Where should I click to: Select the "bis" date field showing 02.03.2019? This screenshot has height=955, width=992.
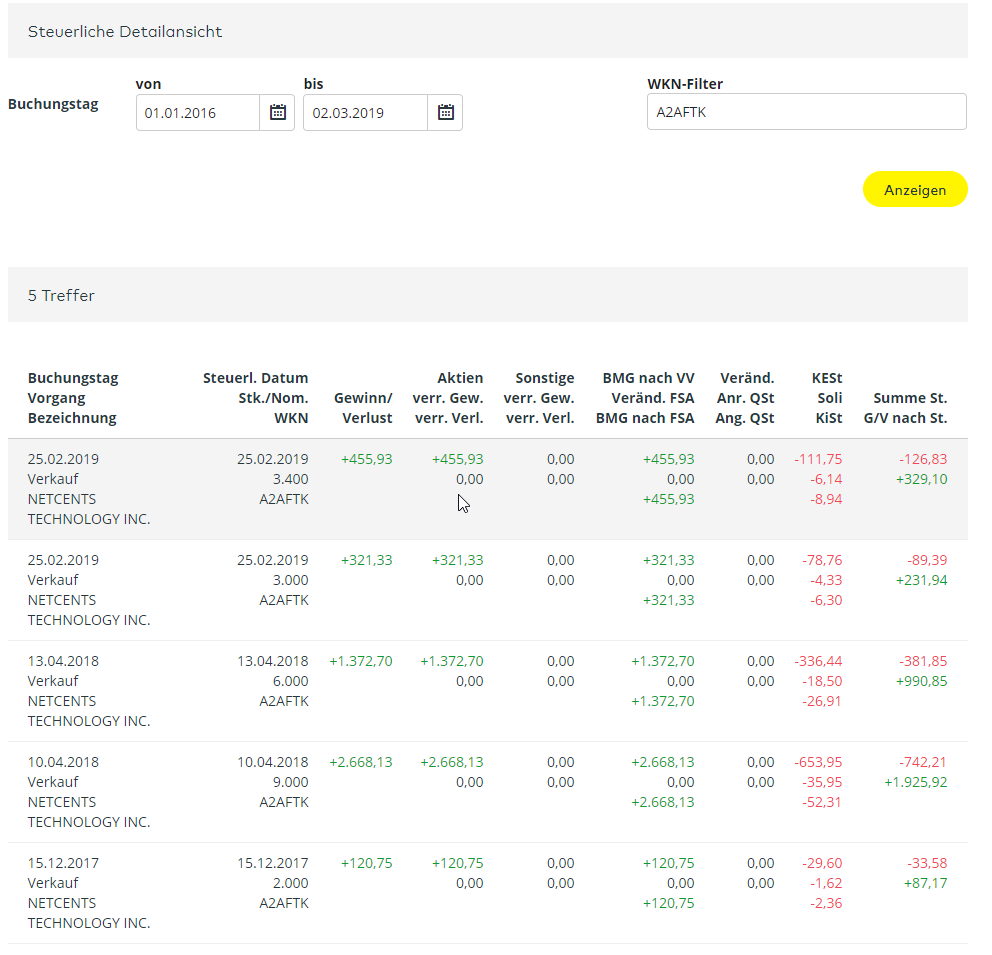(365, 112)
